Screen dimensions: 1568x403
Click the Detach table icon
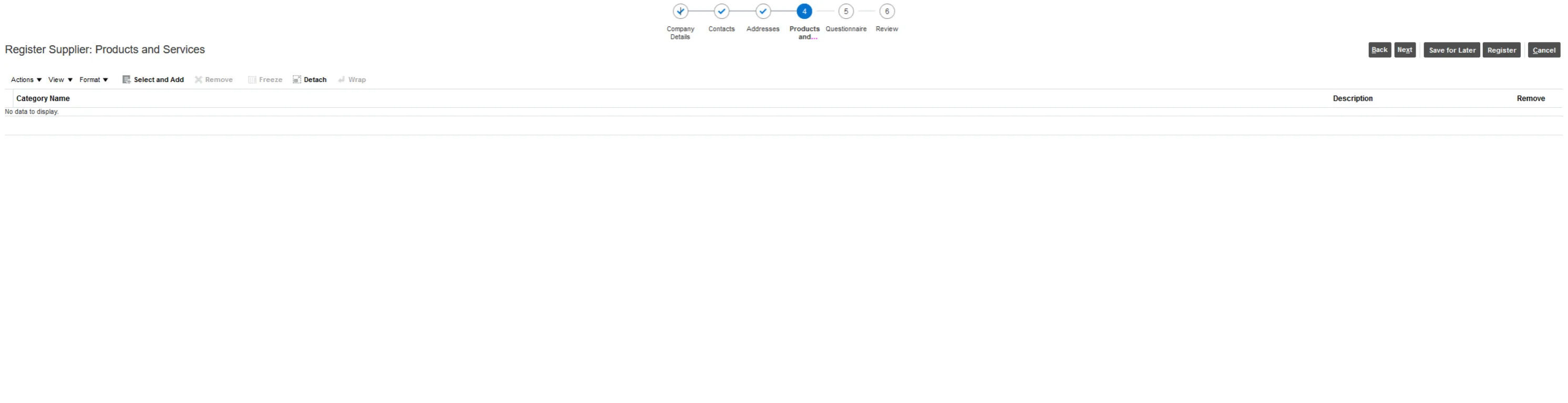[297, 80]
